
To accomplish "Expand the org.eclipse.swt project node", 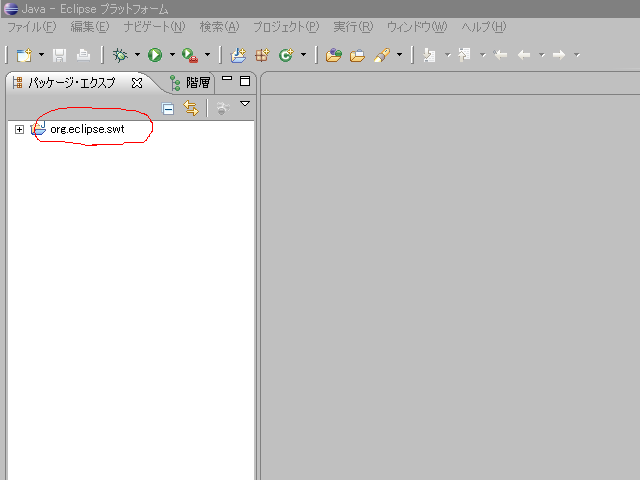I will coord(19,129).
